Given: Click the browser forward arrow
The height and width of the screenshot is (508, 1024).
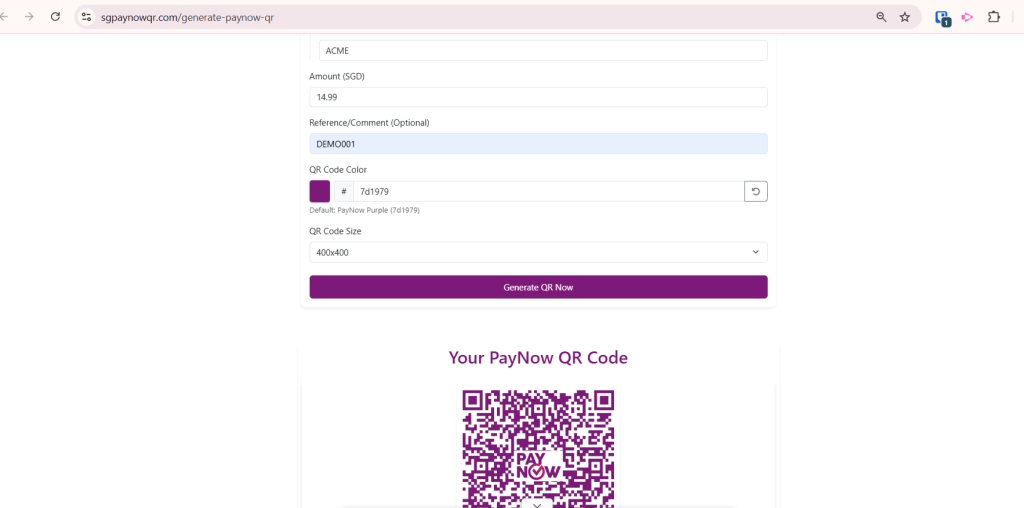Looking at the screenshot, I should click(29, 17).
